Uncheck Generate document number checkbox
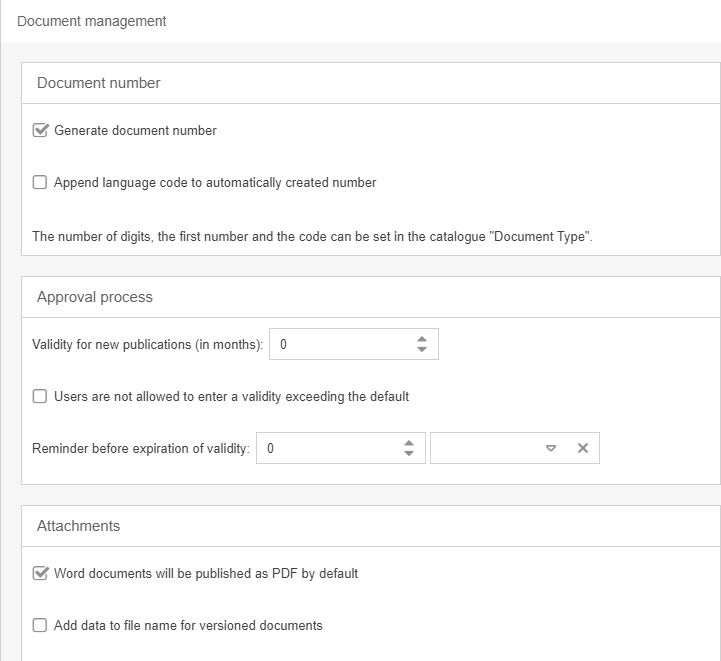The image size is (721, 661). tap(41, 130)
